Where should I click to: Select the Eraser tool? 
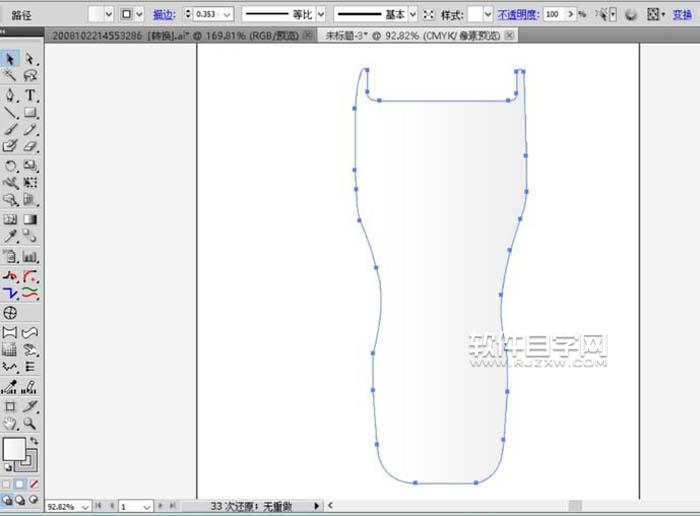[30, 147]
